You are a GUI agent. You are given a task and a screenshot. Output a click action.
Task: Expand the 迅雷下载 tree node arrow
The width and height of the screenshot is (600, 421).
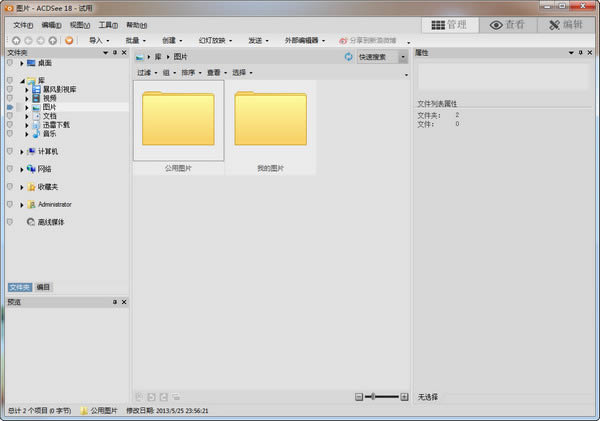(x=27, y=125)
